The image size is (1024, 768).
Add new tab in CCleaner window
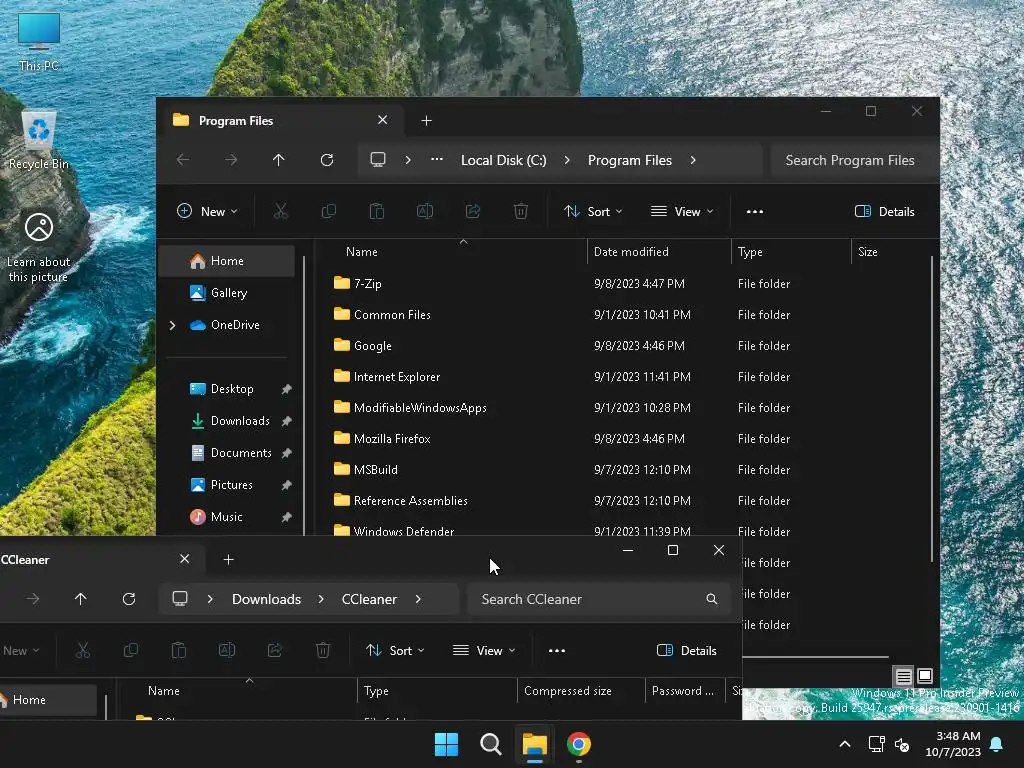tap(229, 560)
